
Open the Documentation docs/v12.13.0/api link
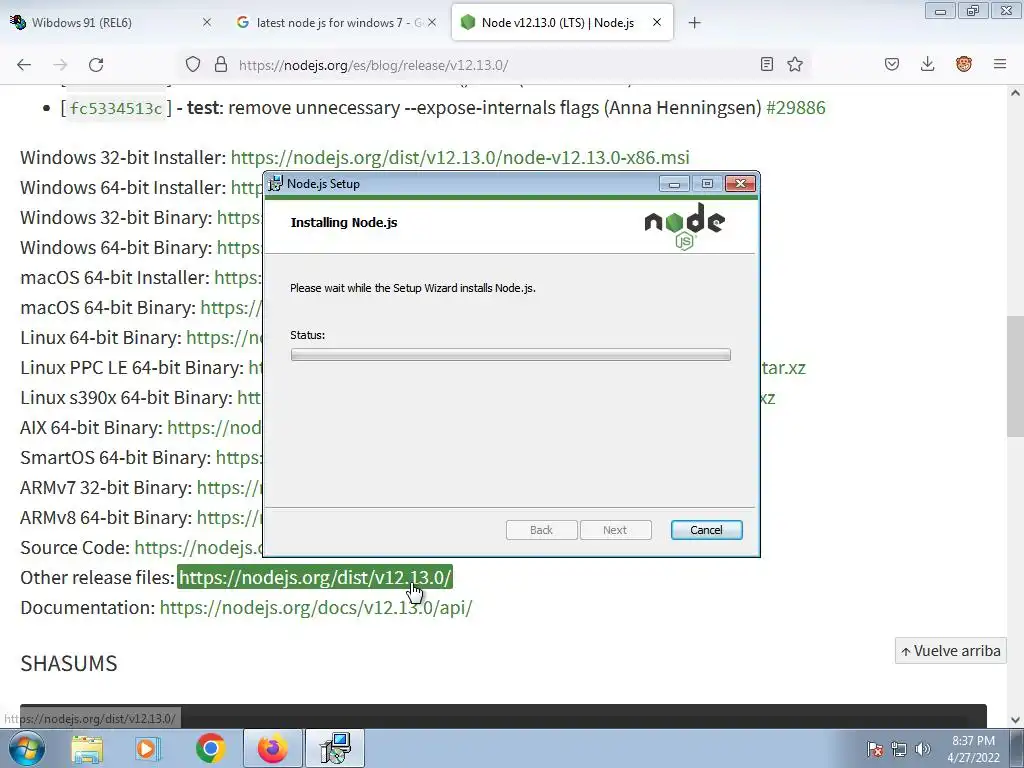pos(315,607)
